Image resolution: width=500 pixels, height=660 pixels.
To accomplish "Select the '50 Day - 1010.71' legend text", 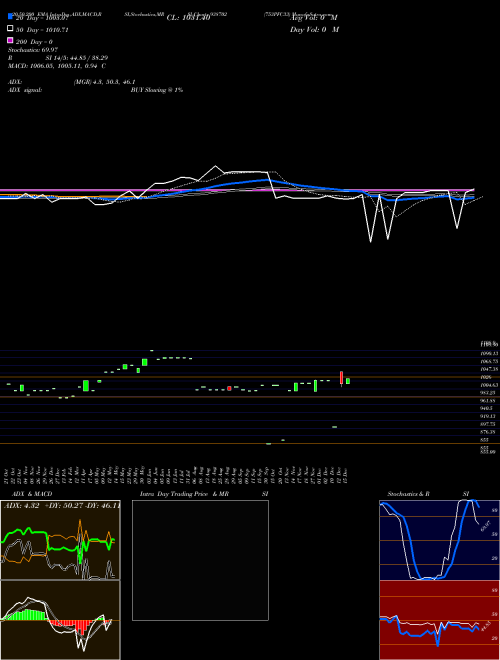I will click(x=42, y=30).
